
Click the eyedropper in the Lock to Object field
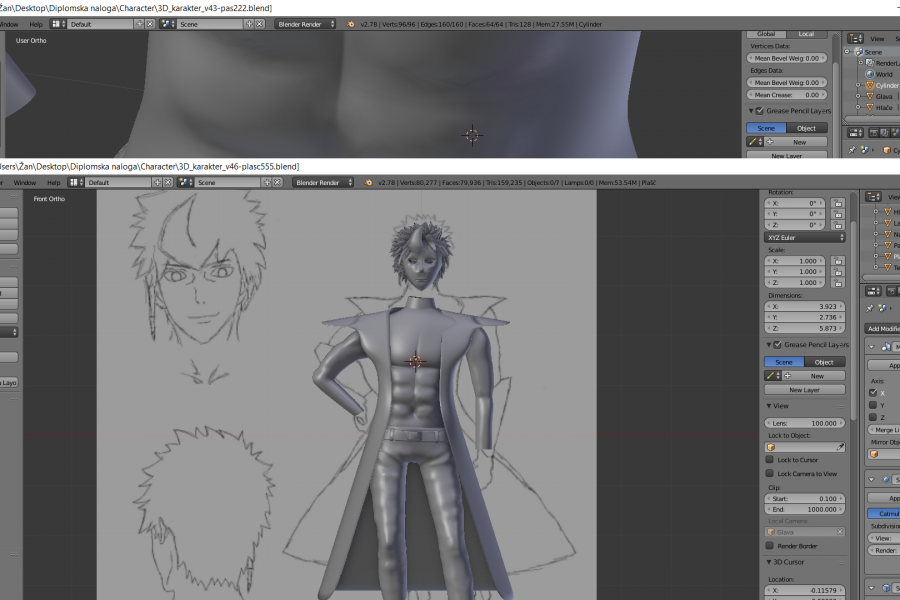840,447
